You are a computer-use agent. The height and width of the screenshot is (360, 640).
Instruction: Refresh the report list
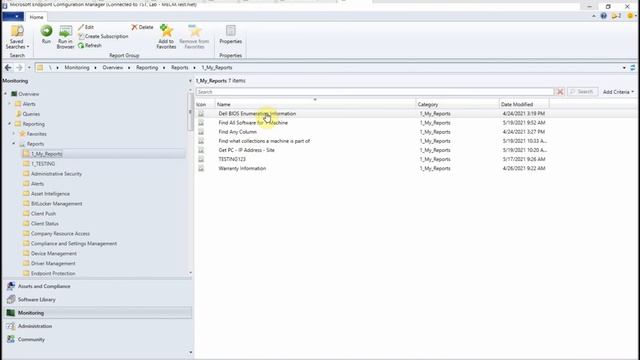coord(90,45)
